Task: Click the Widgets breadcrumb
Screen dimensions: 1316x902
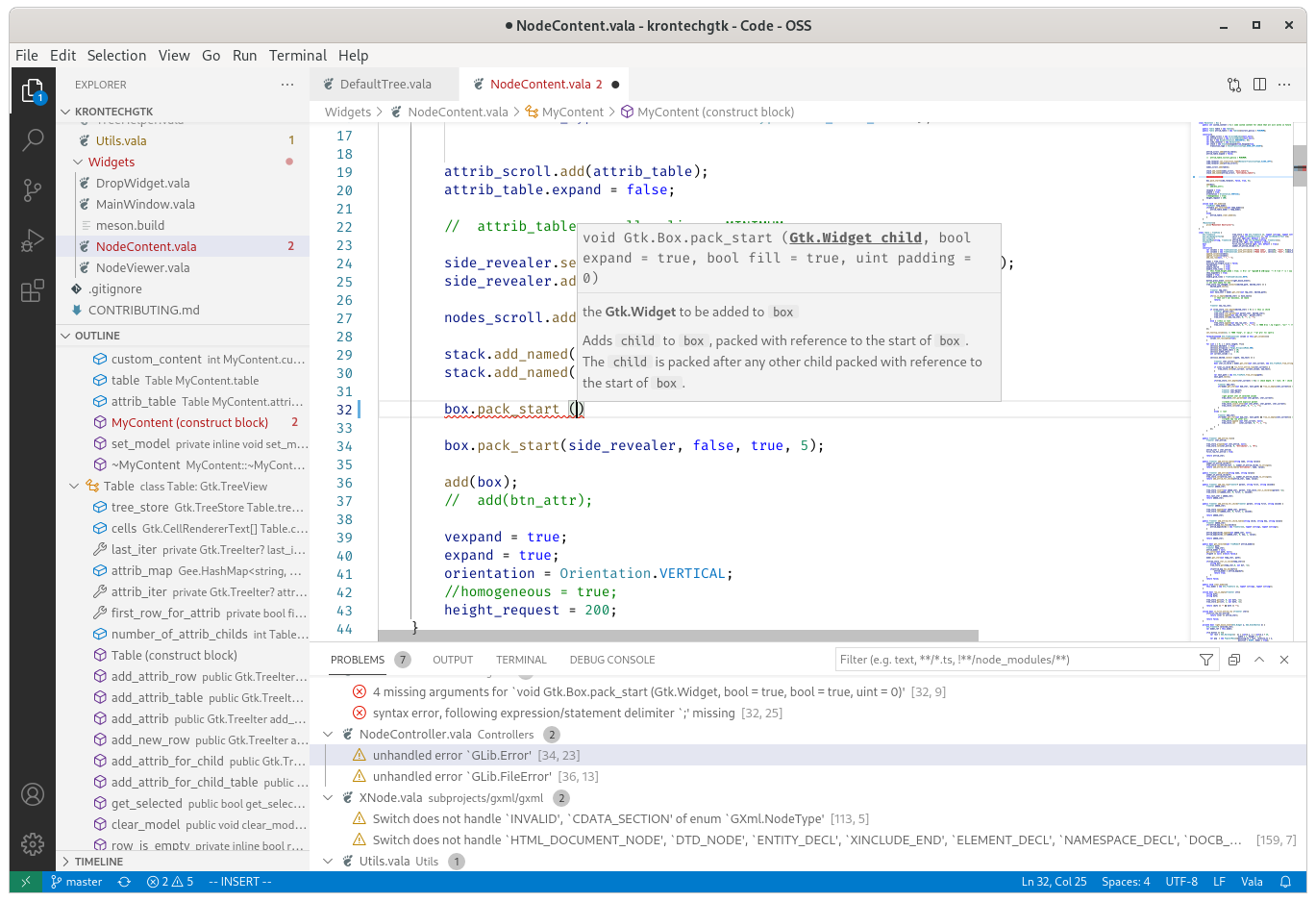Action: [x=348, y=113]
